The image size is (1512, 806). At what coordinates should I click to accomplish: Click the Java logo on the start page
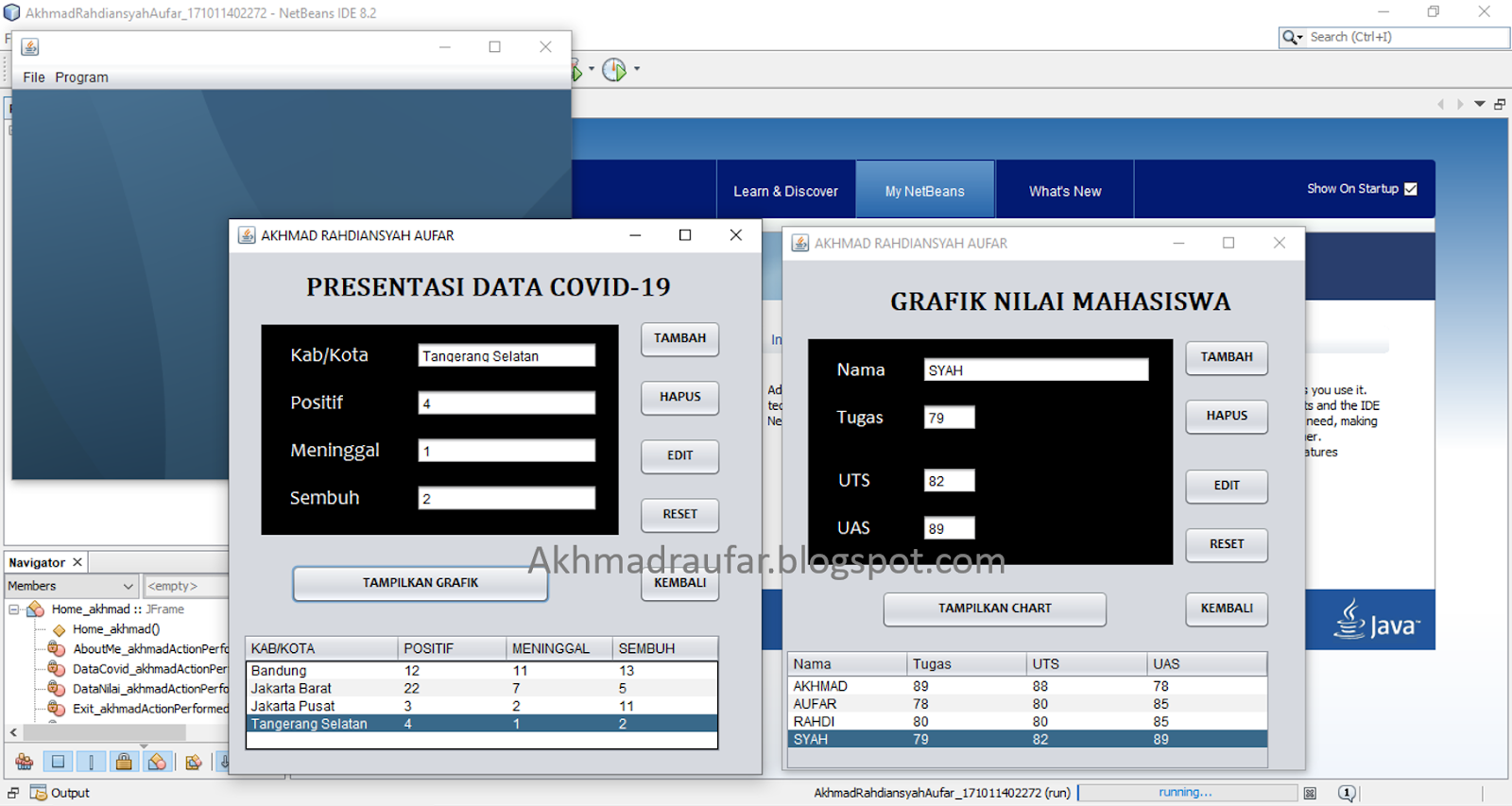click(x=1376, y=620)
